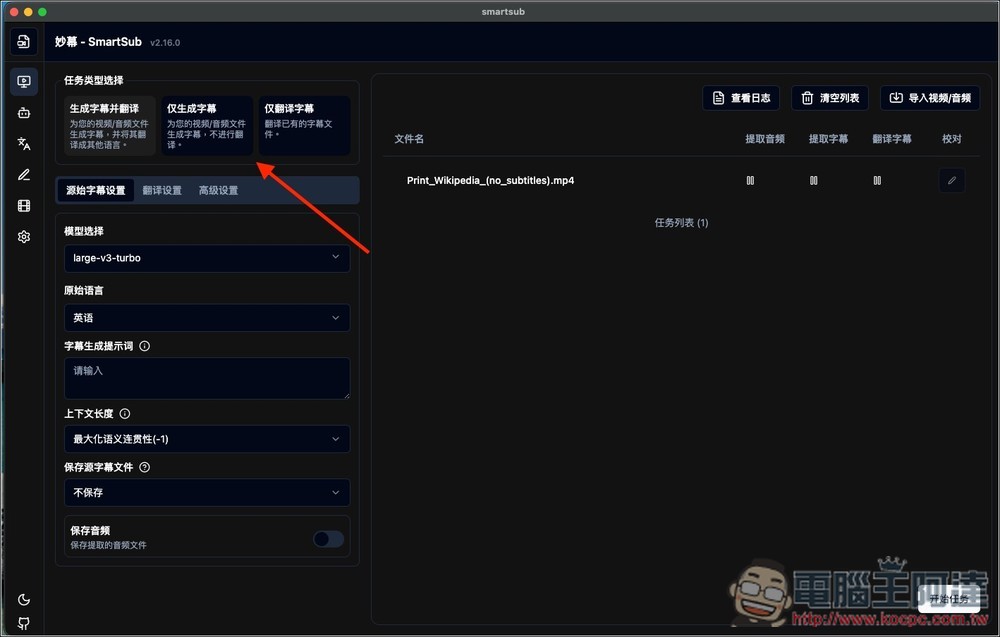This screenshot has height=637, width=1000.
Task: Click info icon beside 字幕生成提示词
Action: tap(145, 346)
